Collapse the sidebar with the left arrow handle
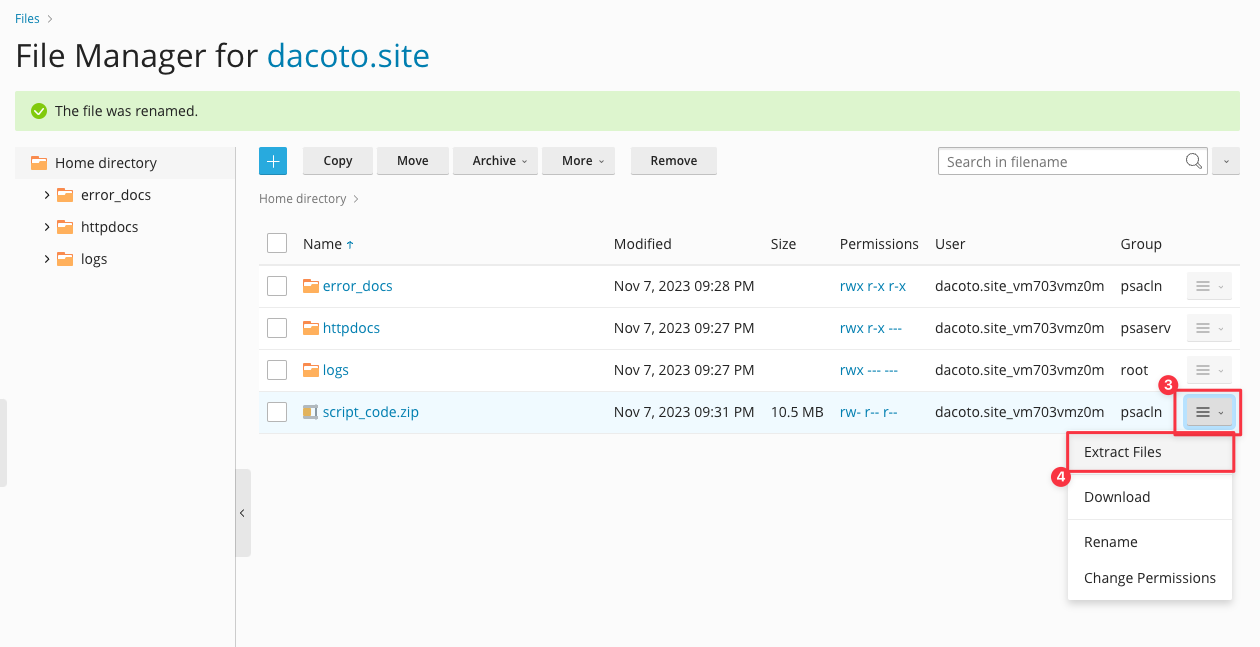The height and width of the screenshot is (647, 1260). click(x=242, y=513)
